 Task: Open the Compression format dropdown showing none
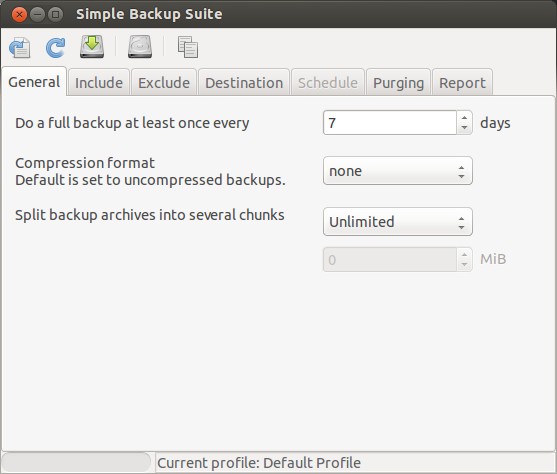(x=398, y=171)
